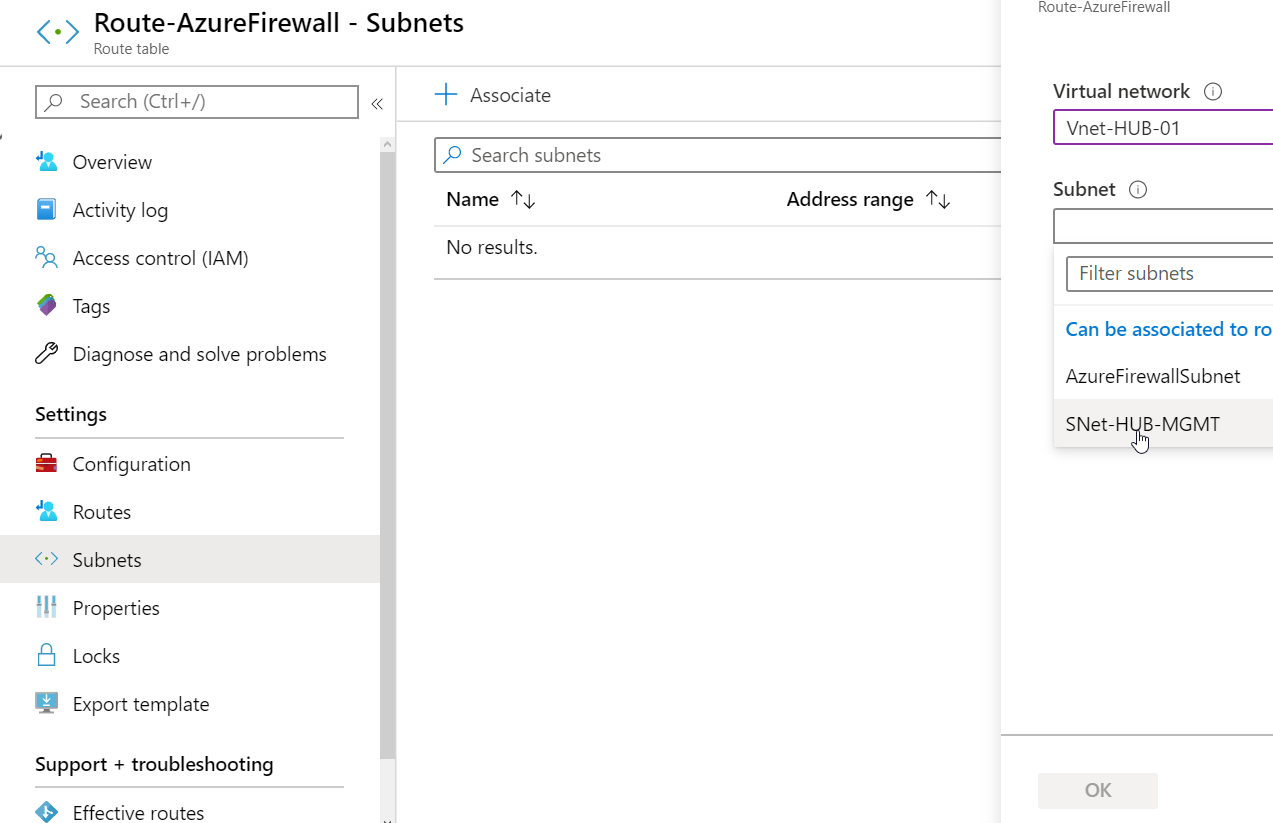
Task: Click the Diagnose and solve problems wrench icon
Action: pos(46,354)
